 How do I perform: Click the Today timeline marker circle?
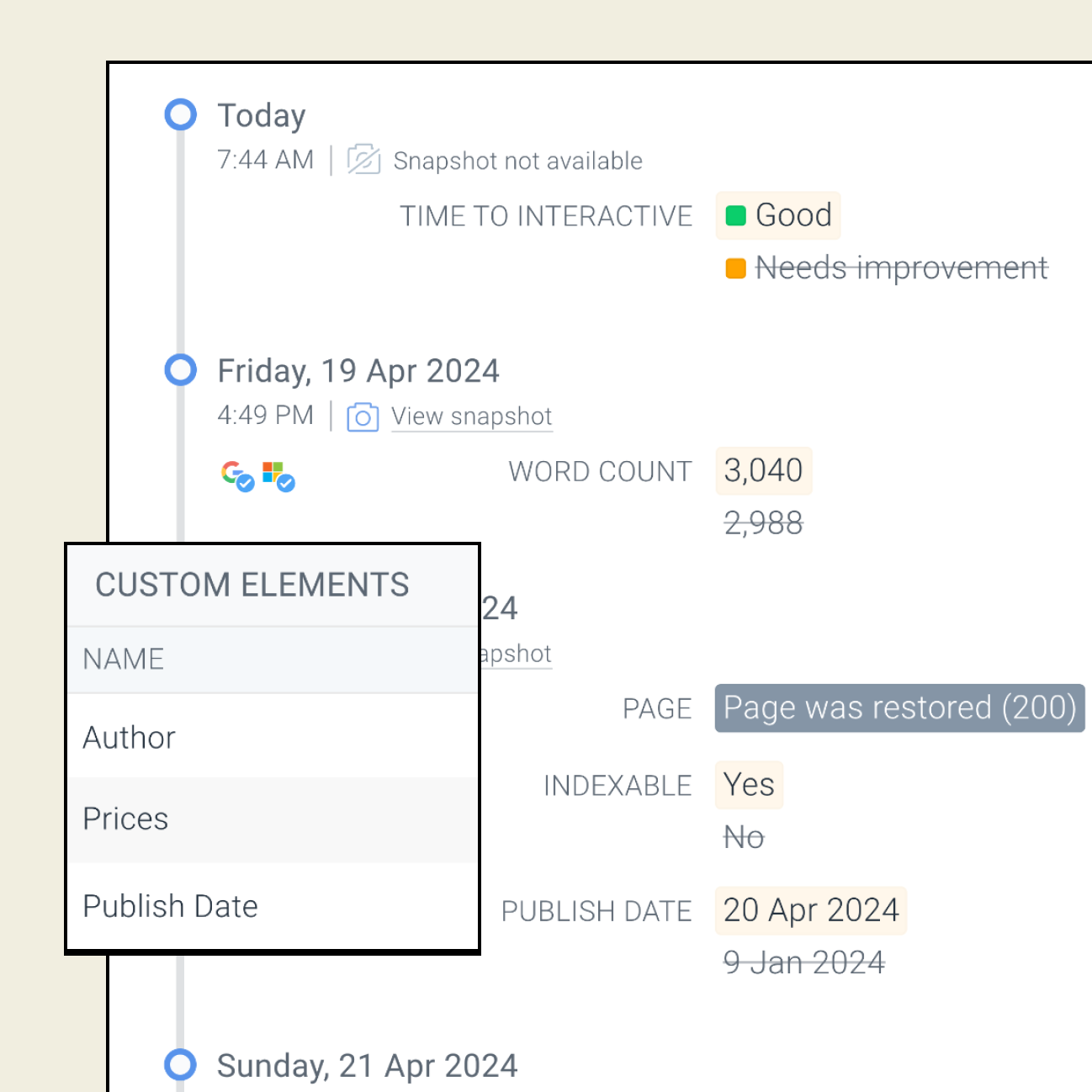tap(180, 114)
